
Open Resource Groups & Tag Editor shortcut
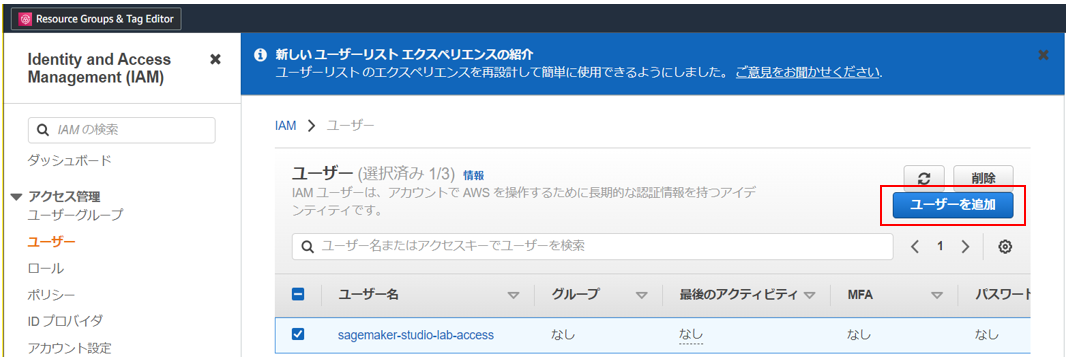tap(96, 19)
